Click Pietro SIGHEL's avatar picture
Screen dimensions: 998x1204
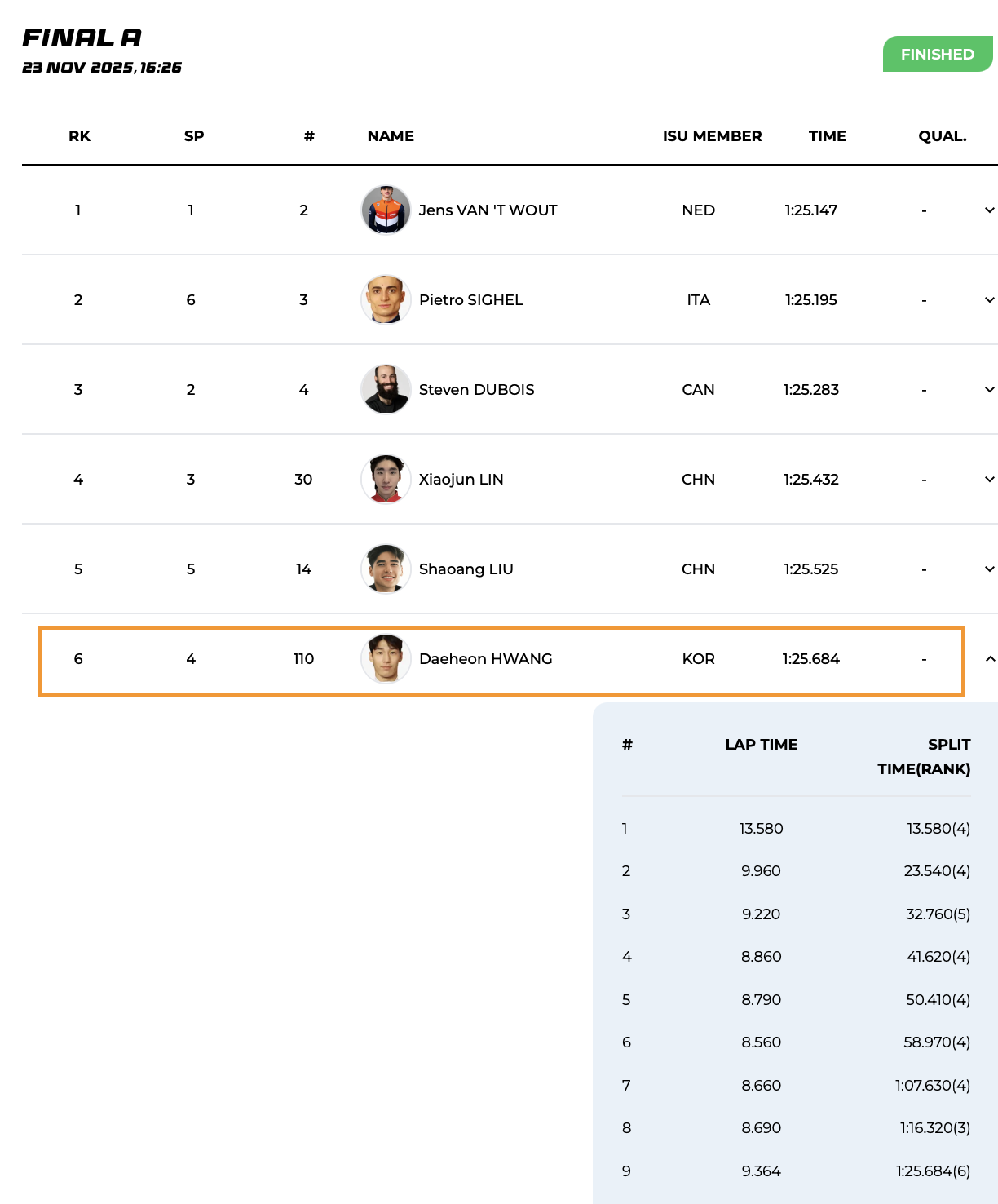point(386,299)
